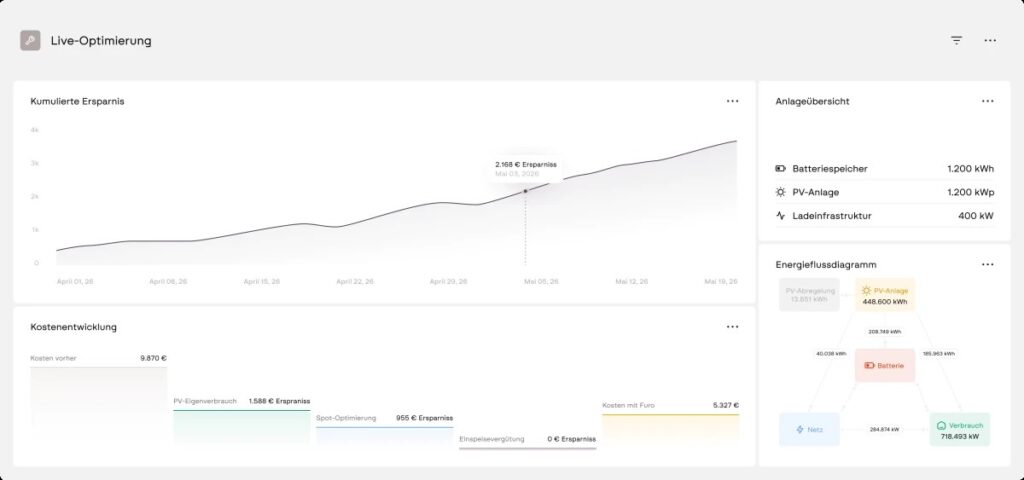The image size is (1024, 480).
Task: Click the 448.600 kWh PV value
Action: tap(885, 302)
